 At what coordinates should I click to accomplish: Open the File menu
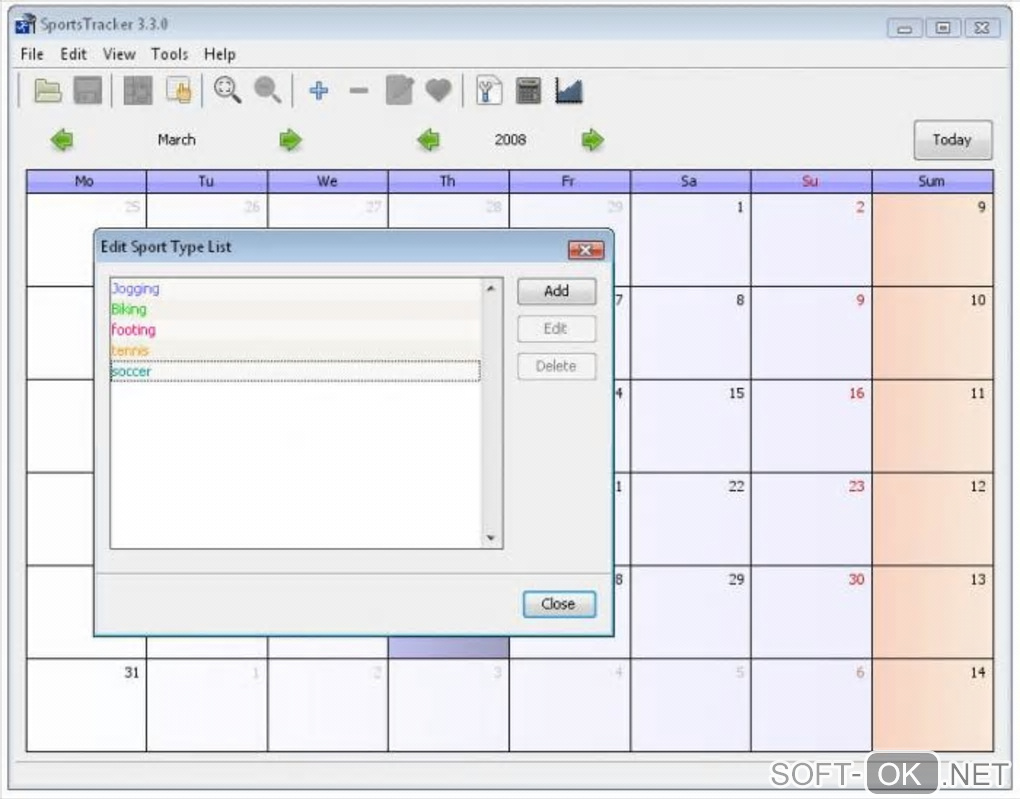coord(32,54)
